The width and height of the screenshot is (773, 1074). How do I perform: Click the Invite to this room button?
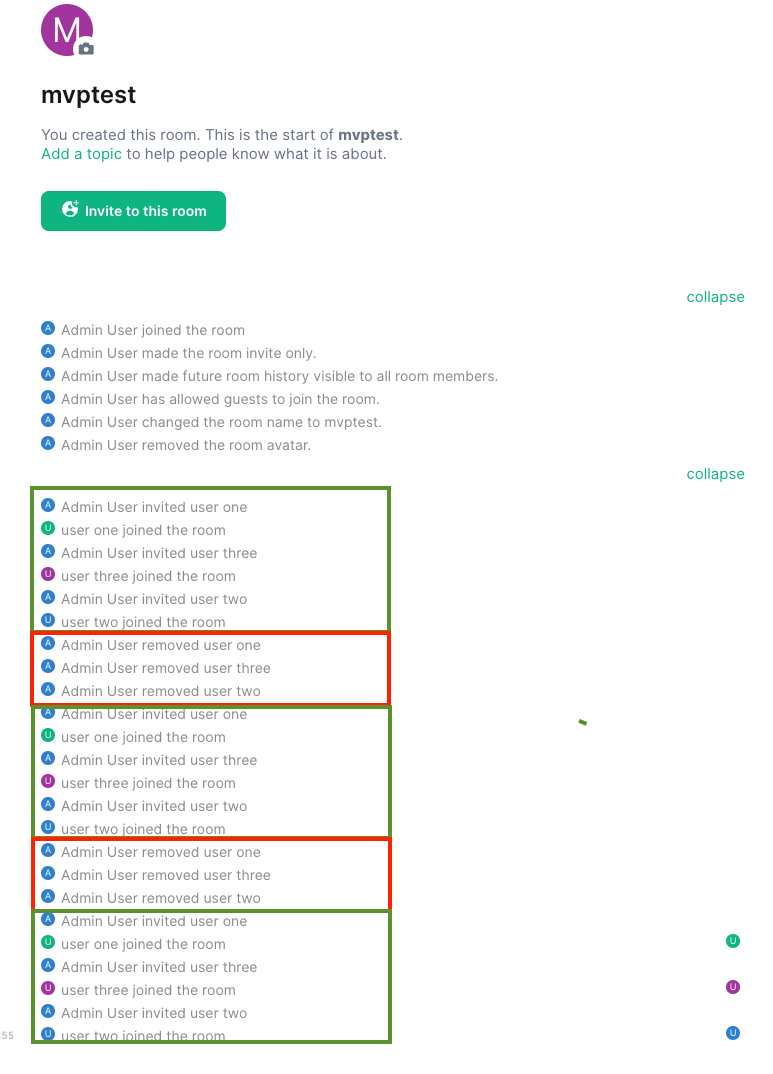(134, 211)
